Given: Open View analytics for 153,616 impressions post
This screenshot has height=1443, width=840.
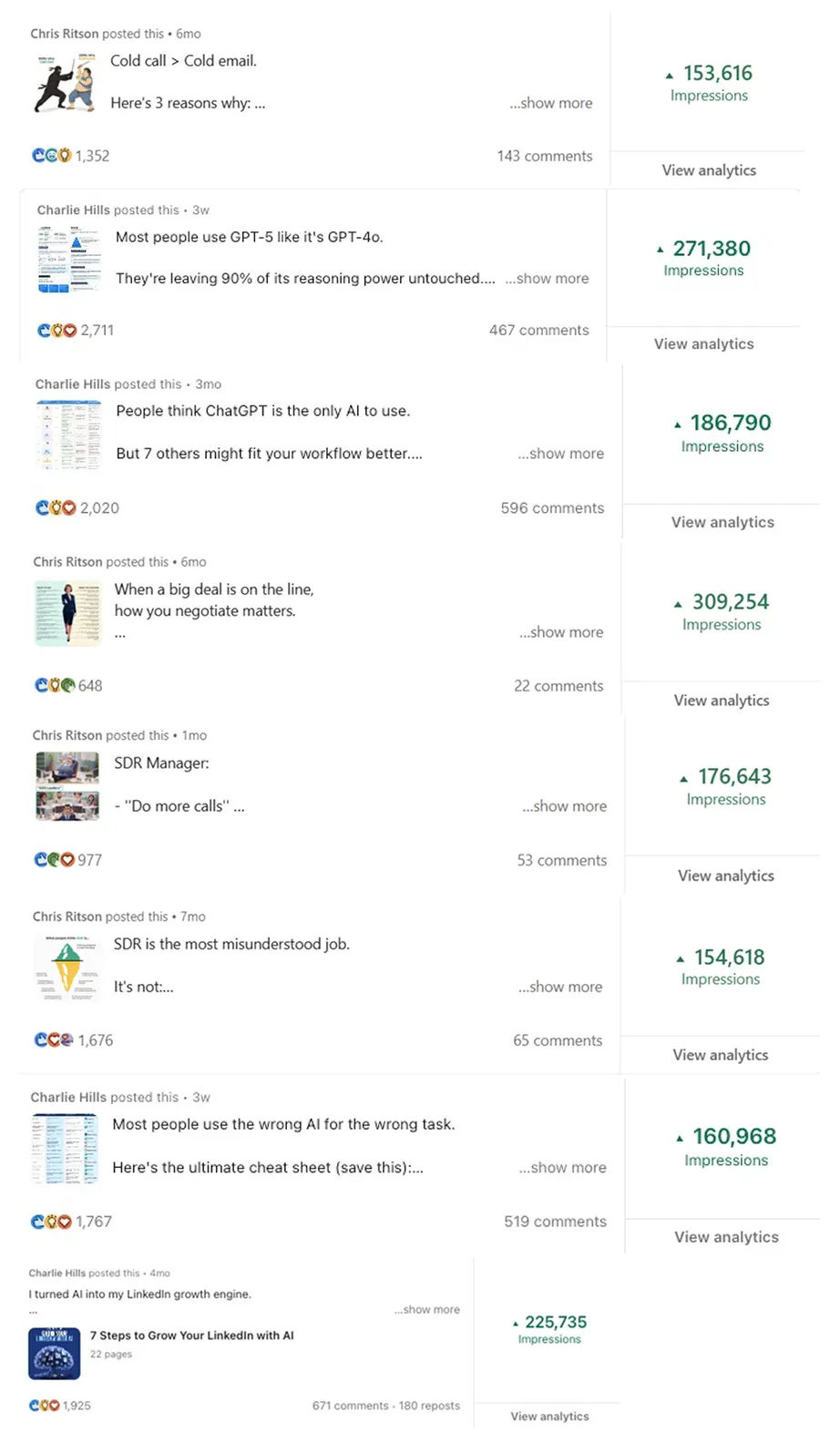Looking at the screenshot, I should click(x=709, y=170).
